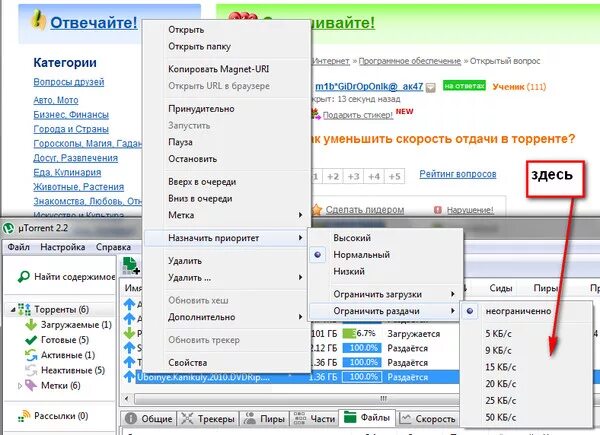Viewport: 600px width, 435px height.
Task: Choose Копировать Magnet-URI from context menu
Action: [218, 69]
